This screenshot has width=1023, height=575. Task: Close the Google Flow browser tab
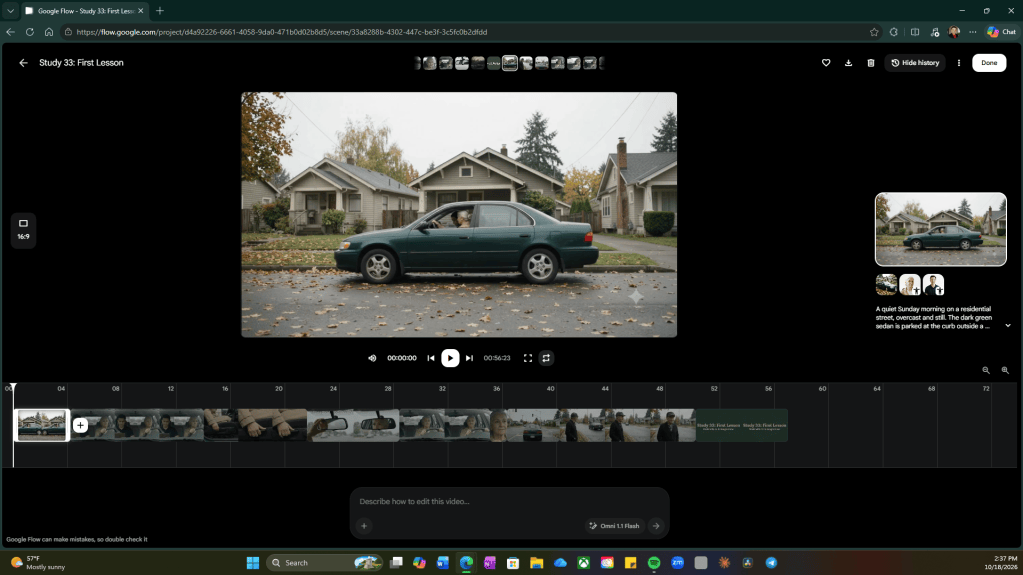tap(140, 11)
